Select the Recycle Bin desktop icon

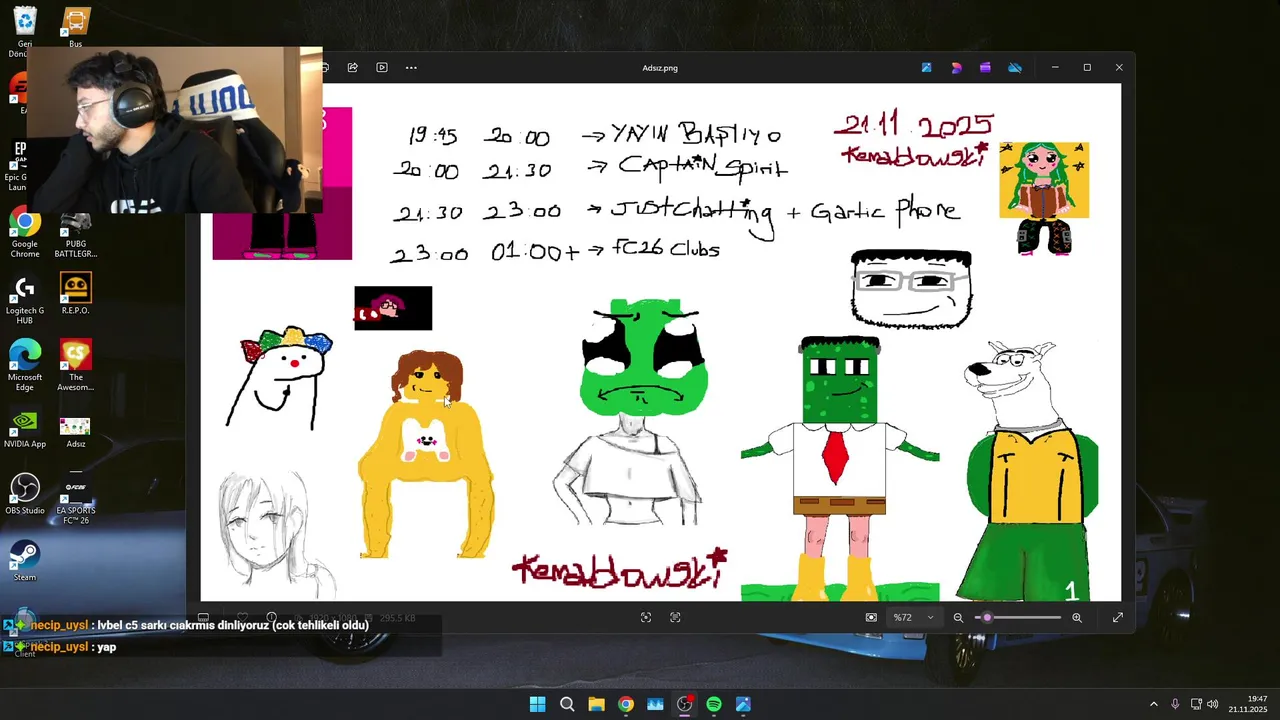(x=24, y=30)
